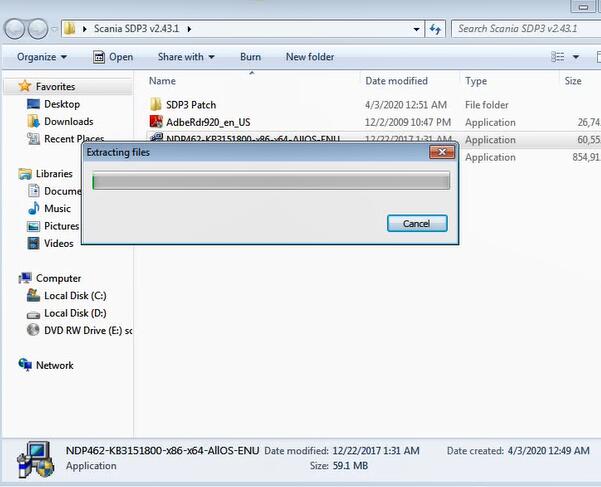Click the Forward navigation arrow button
Viewport: 601px width, 487px height.
pyautogui.click(x=38, y=29)
